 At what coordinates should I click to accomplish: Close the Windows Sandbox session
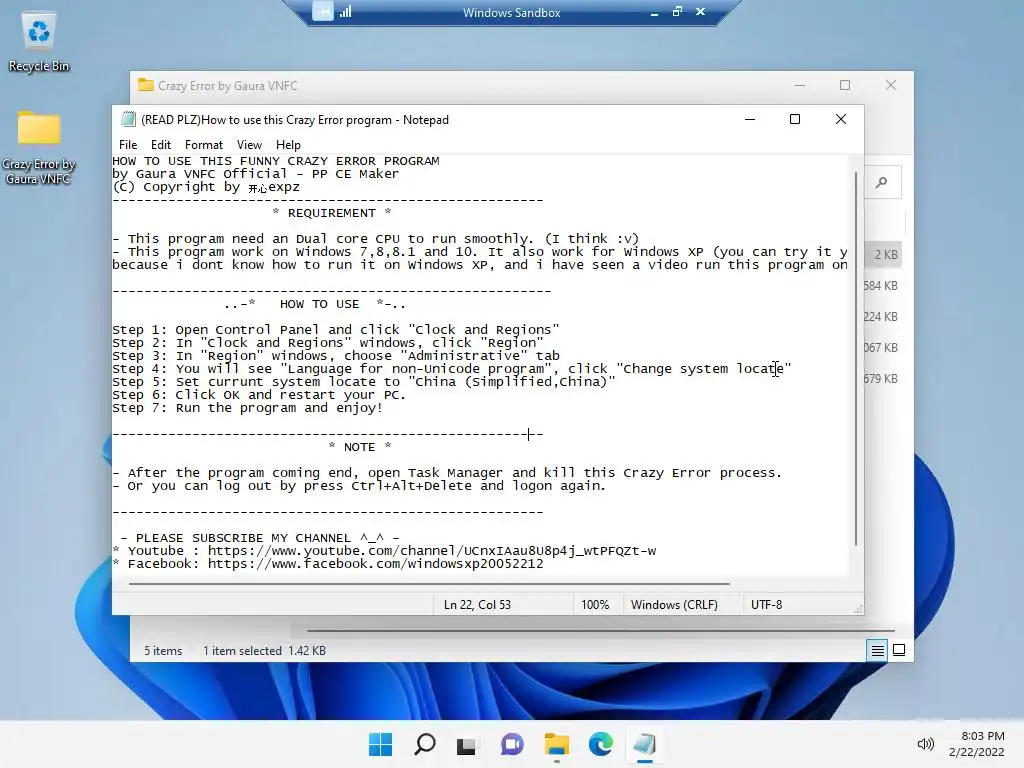click(x=701, y=12)
